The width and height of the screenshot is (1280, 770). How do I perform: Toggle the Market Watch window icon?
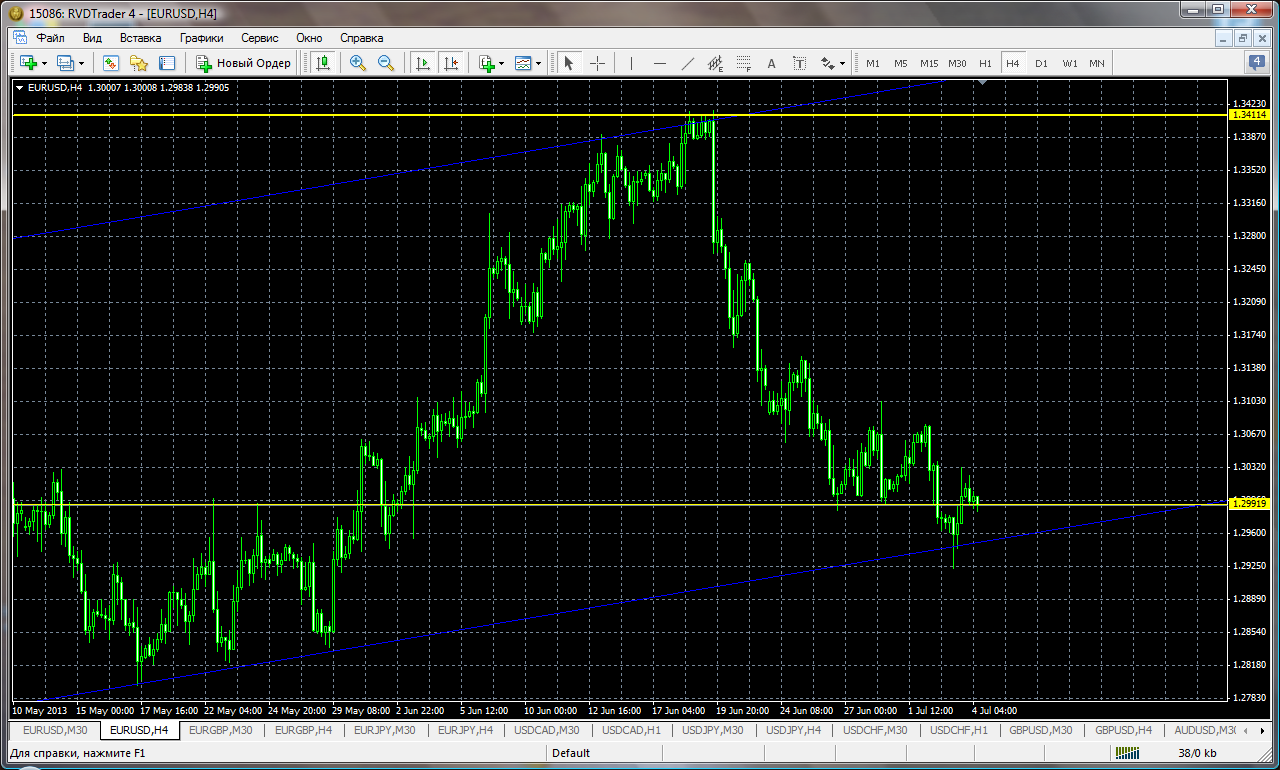click(x=110, y=63)
